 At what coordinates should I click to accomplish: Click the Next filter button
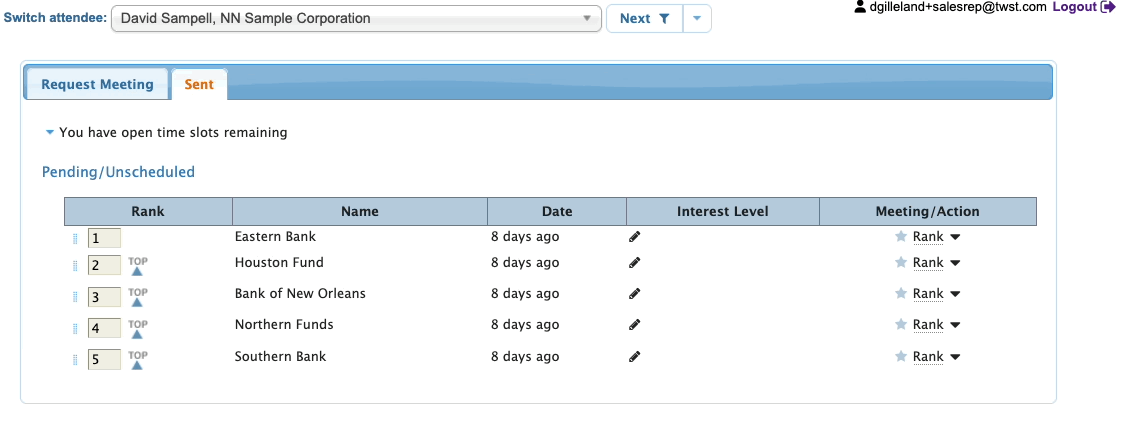pos(644,19)
